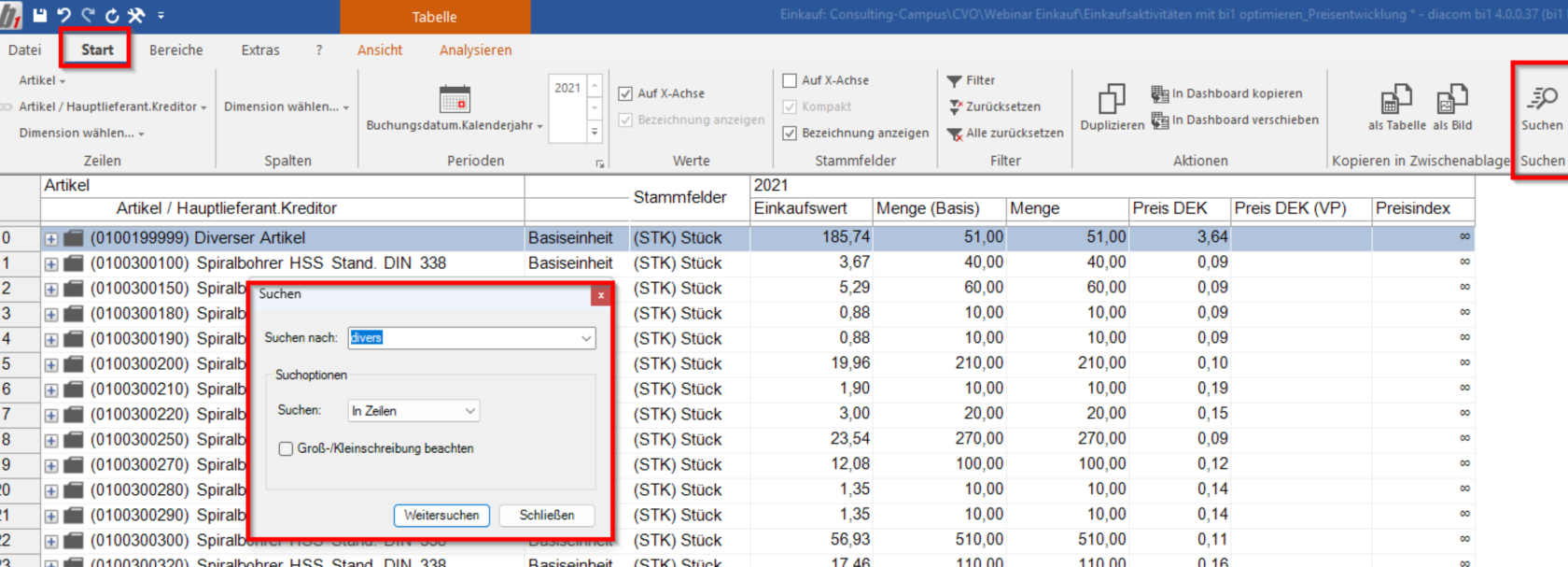1568x567 pixels.
Task: Open the Datei menu
Action: point(25,50)
